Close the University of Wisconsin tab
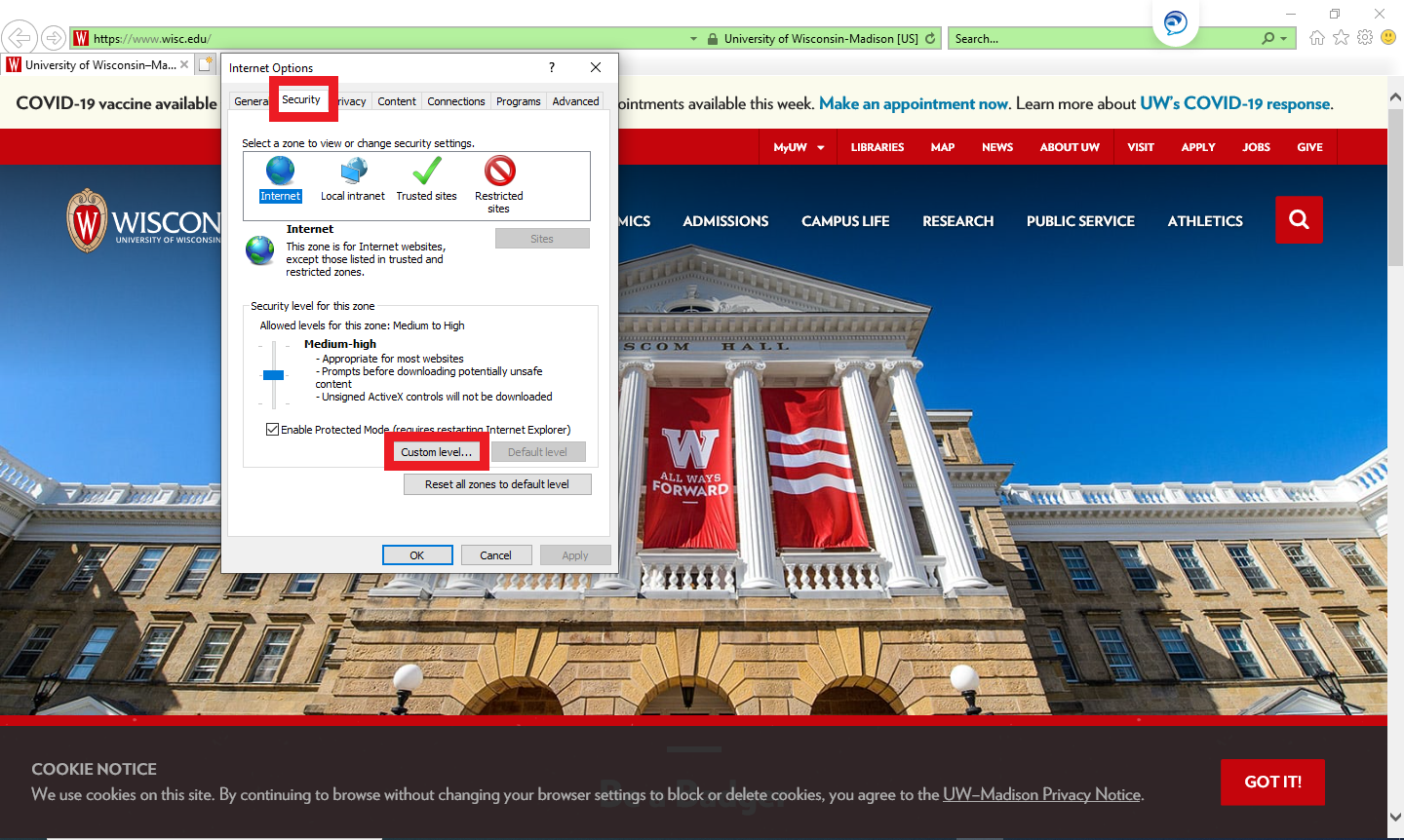The height and width of the screenshot is (840, 1404). [184, 64]
